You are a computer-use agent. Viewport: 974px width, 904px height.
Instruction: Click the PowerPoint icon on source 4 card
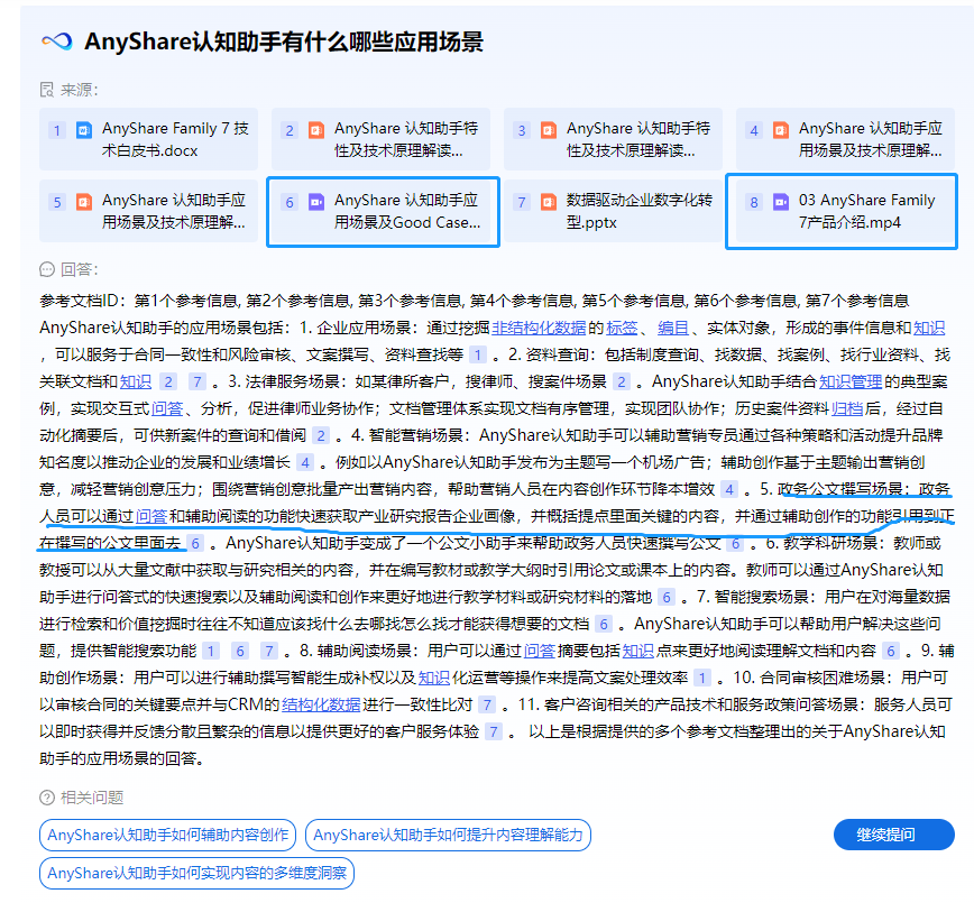(x=781, y=130)
